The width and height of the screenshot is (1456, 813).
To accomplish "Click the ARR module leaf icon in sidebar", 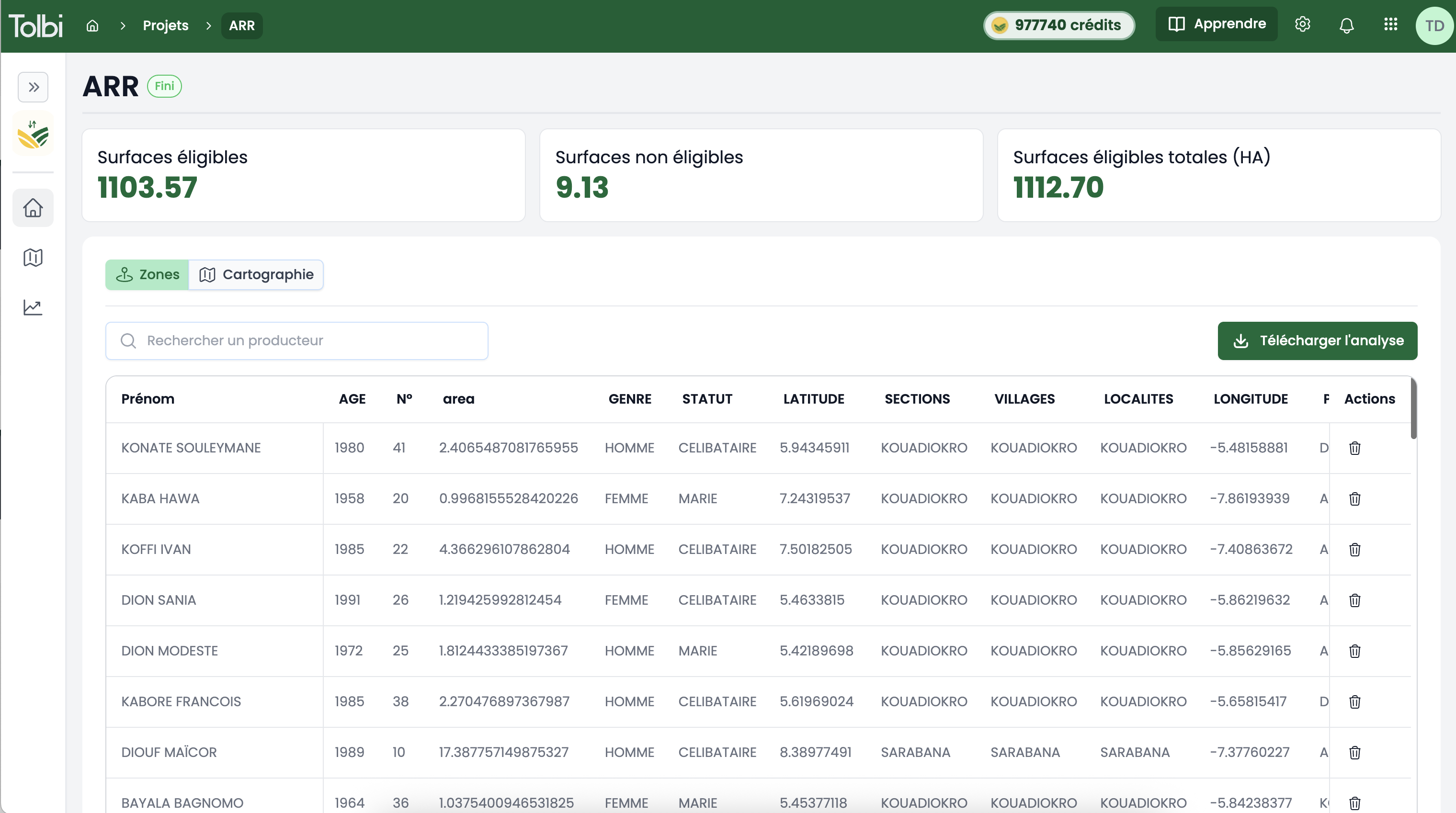I will [x=33, y=134].
